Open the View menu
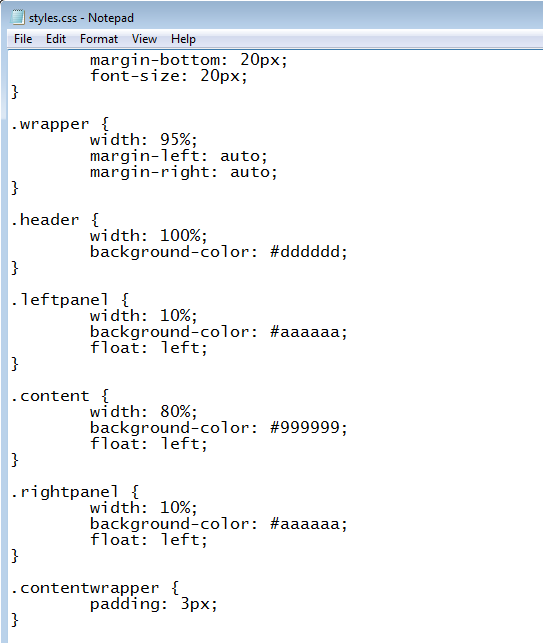 (144, 39)
